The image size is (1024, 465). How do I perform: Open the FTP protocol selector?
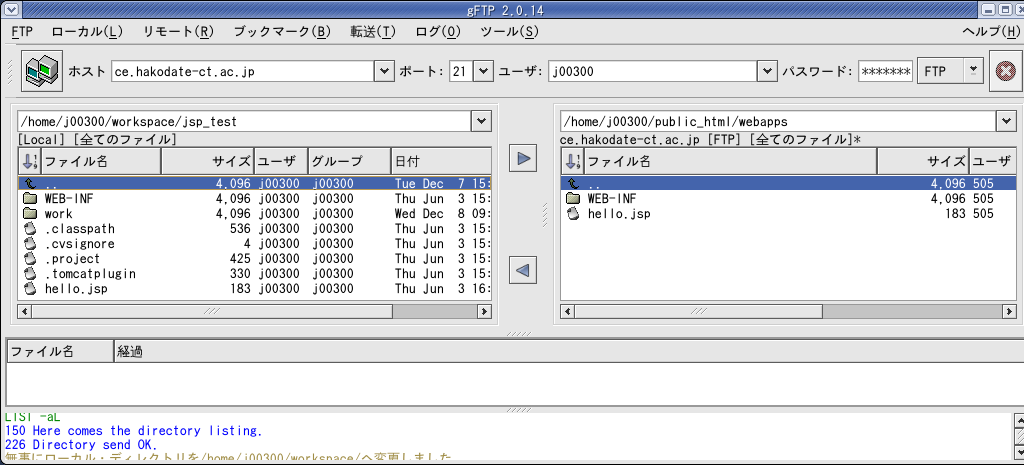tap(949, 71)
